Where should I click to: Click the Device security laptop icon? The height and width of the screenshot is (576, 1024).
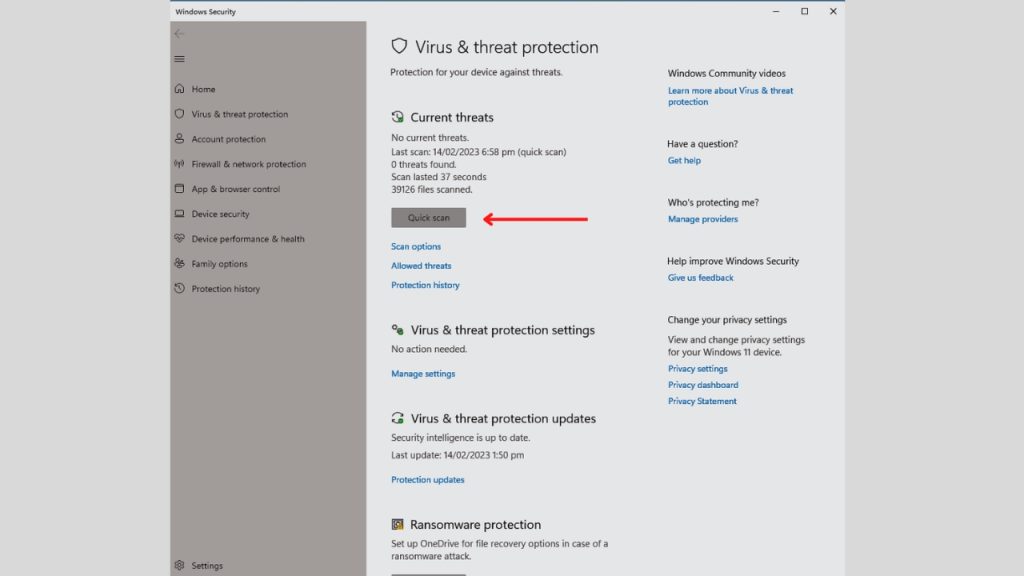click(x=180, y=214)
